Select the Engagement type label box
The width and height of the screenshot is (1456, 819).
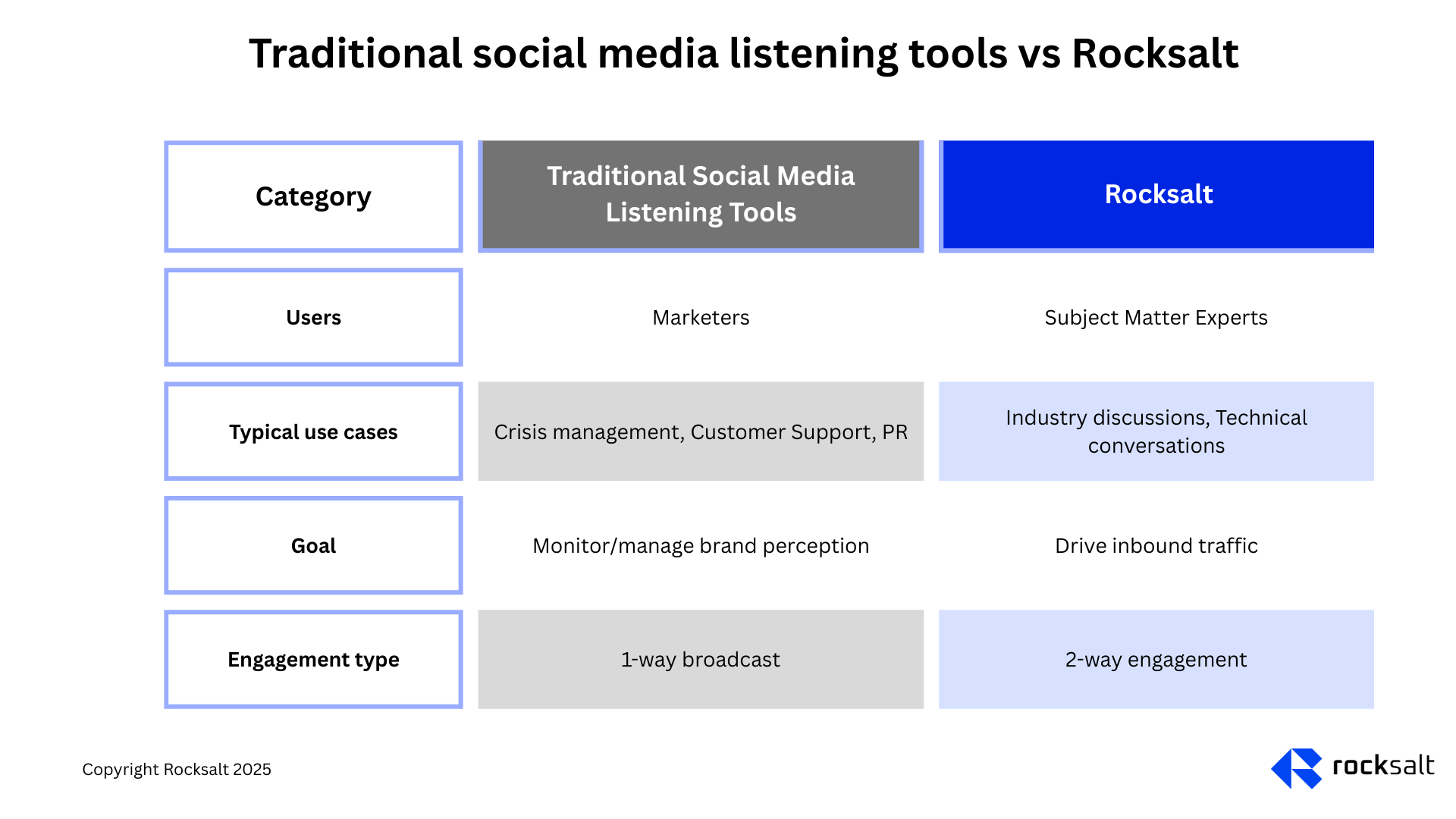tap(313, 659)
